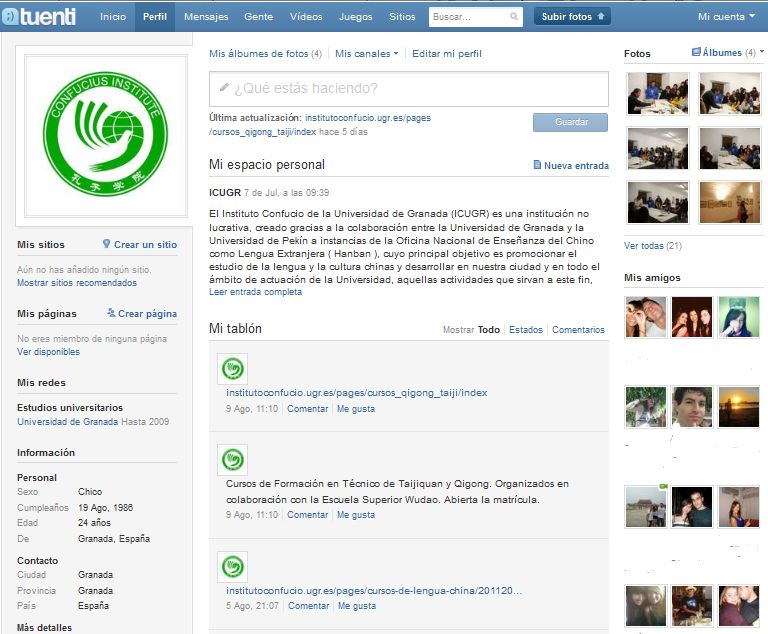Open the first photo thumbnail in Fotos
The image size is (768, 634).
[x=658, y=94]
